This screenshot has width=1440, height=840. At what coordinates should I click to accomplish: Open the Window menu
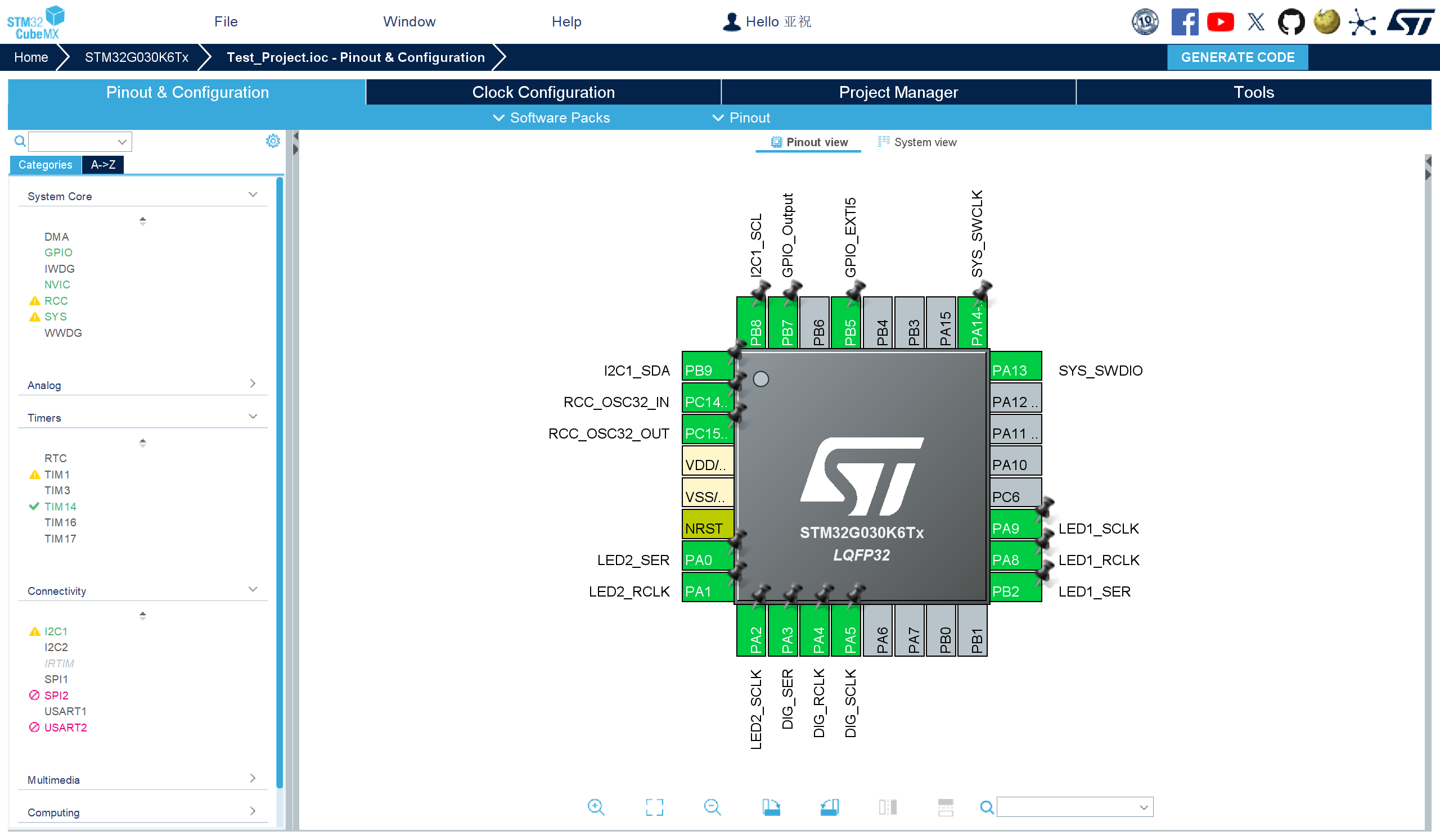[409, 22]
